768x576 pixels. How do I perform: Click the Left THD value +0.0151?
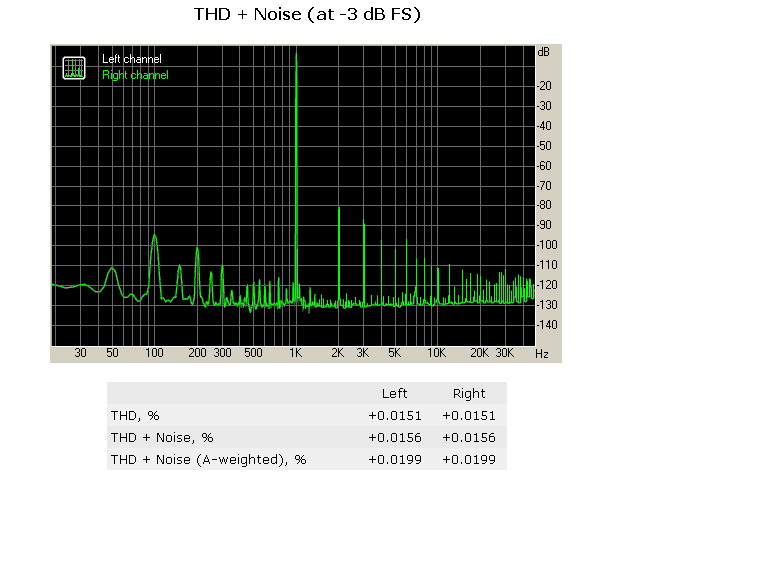click(395, 416)
